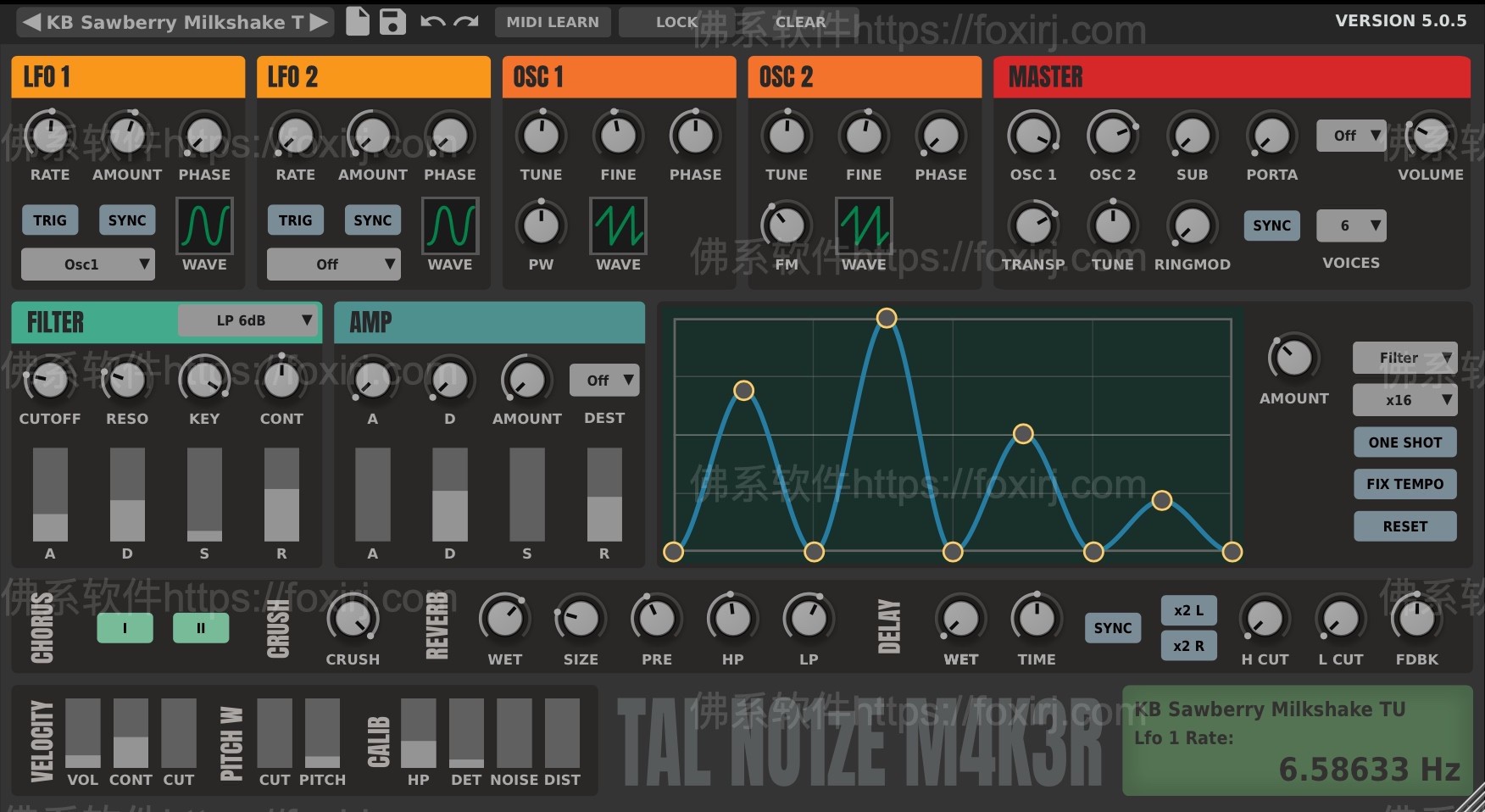Click LOCK in the top toolbar
The width and height of the screenshot is (1485, 812).
676,22
